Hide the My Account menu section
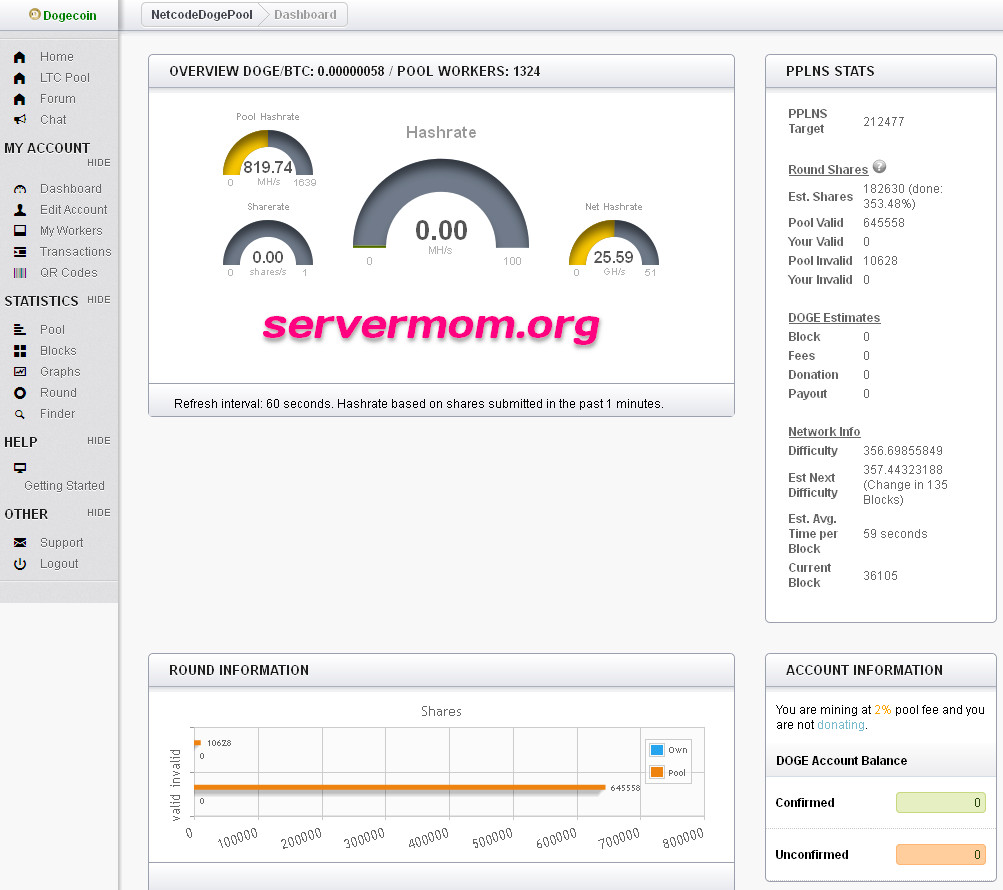This screenshot has height=890, width=1003. [99, 163]
